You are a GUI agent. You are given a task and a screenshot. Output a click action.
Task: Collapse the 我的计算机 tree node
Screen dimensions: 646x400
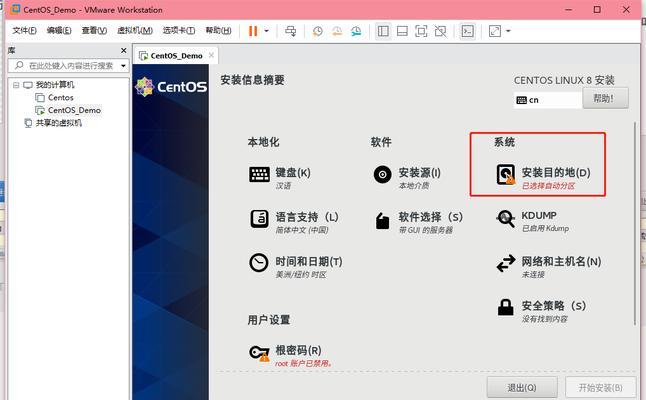[x=16, y=85]
